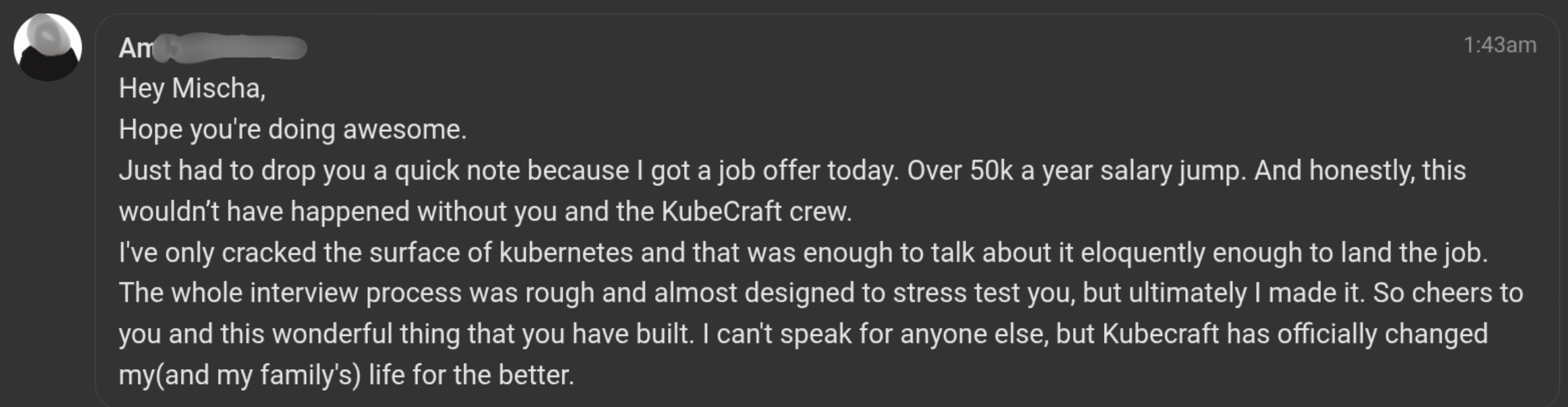Click the word 'eloquently' in the message
Viewport: 1568px width, 407px height.
[1143, 253]
